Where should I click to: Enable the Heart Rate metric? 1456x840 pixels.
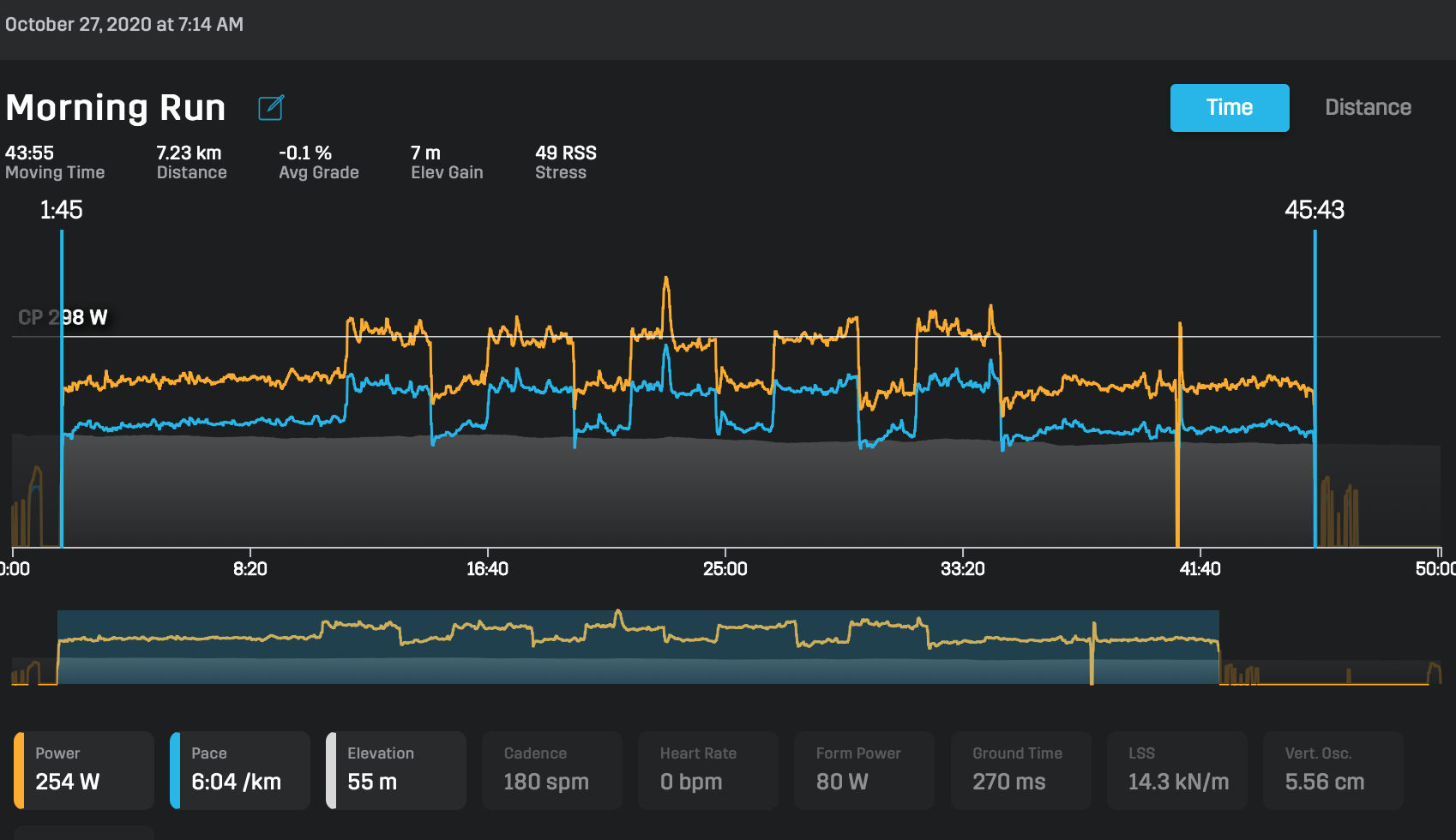click(708, 770)
